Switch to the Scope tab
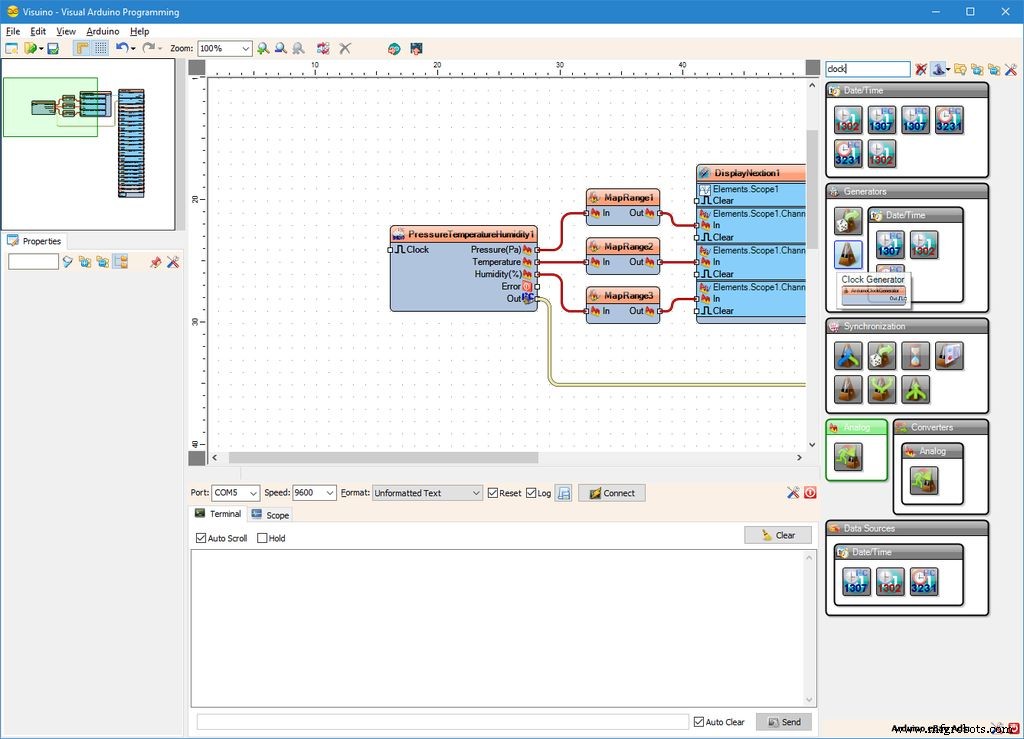1024x739 pixels. [270, 515]
